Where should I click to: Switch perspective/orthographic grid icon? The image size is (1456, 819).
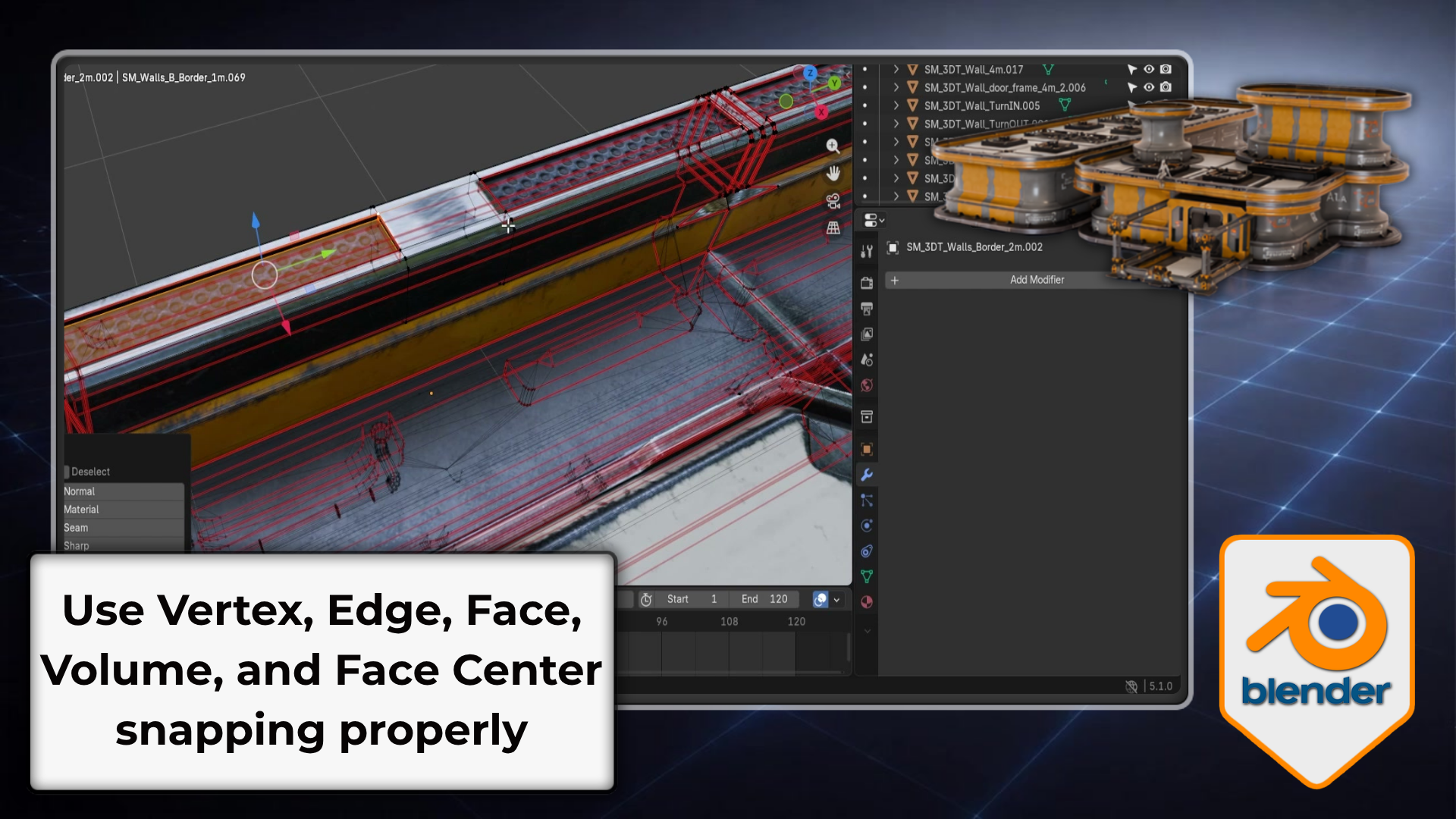[833, 227]
